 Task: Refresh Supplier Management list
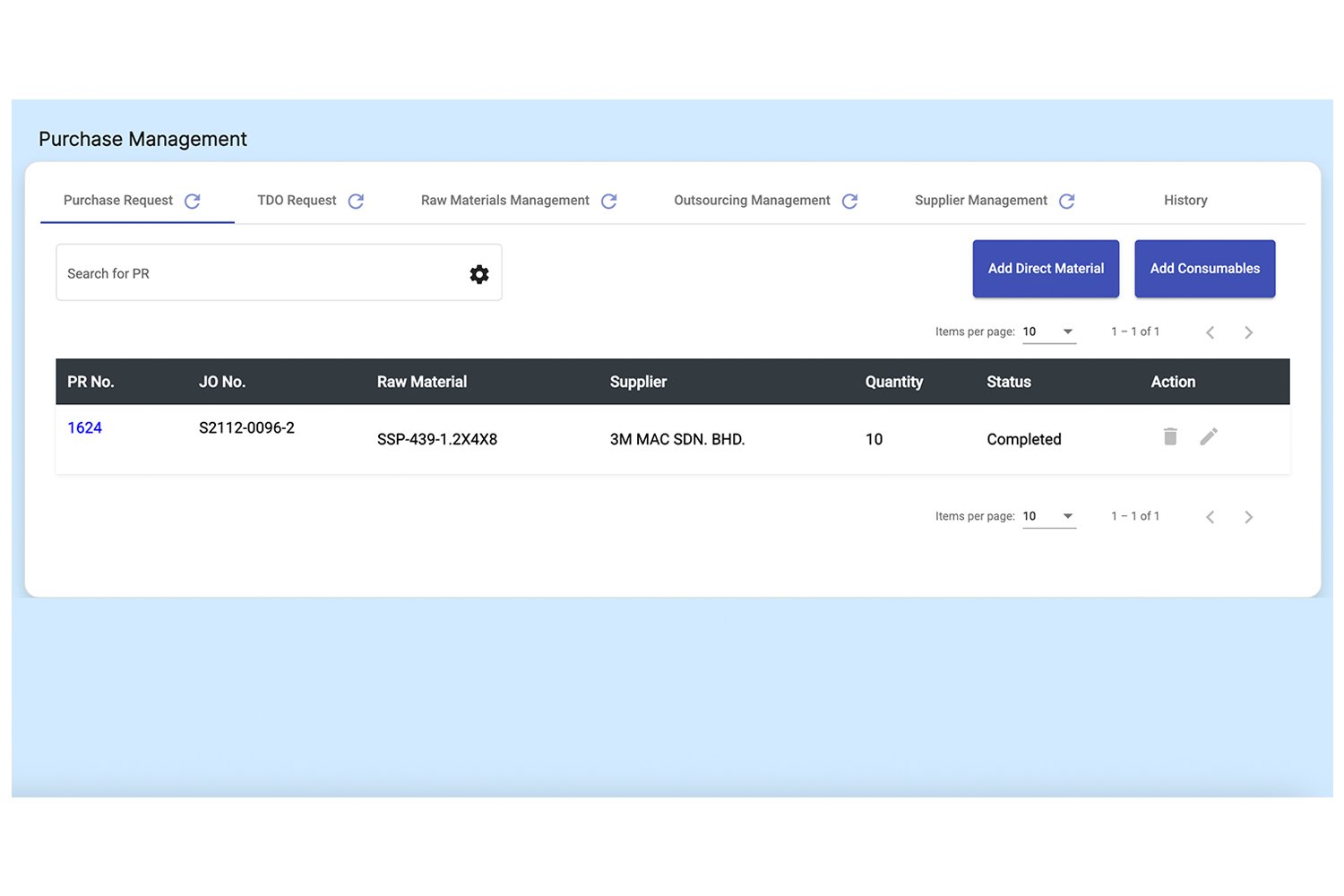coord(1066,202)
